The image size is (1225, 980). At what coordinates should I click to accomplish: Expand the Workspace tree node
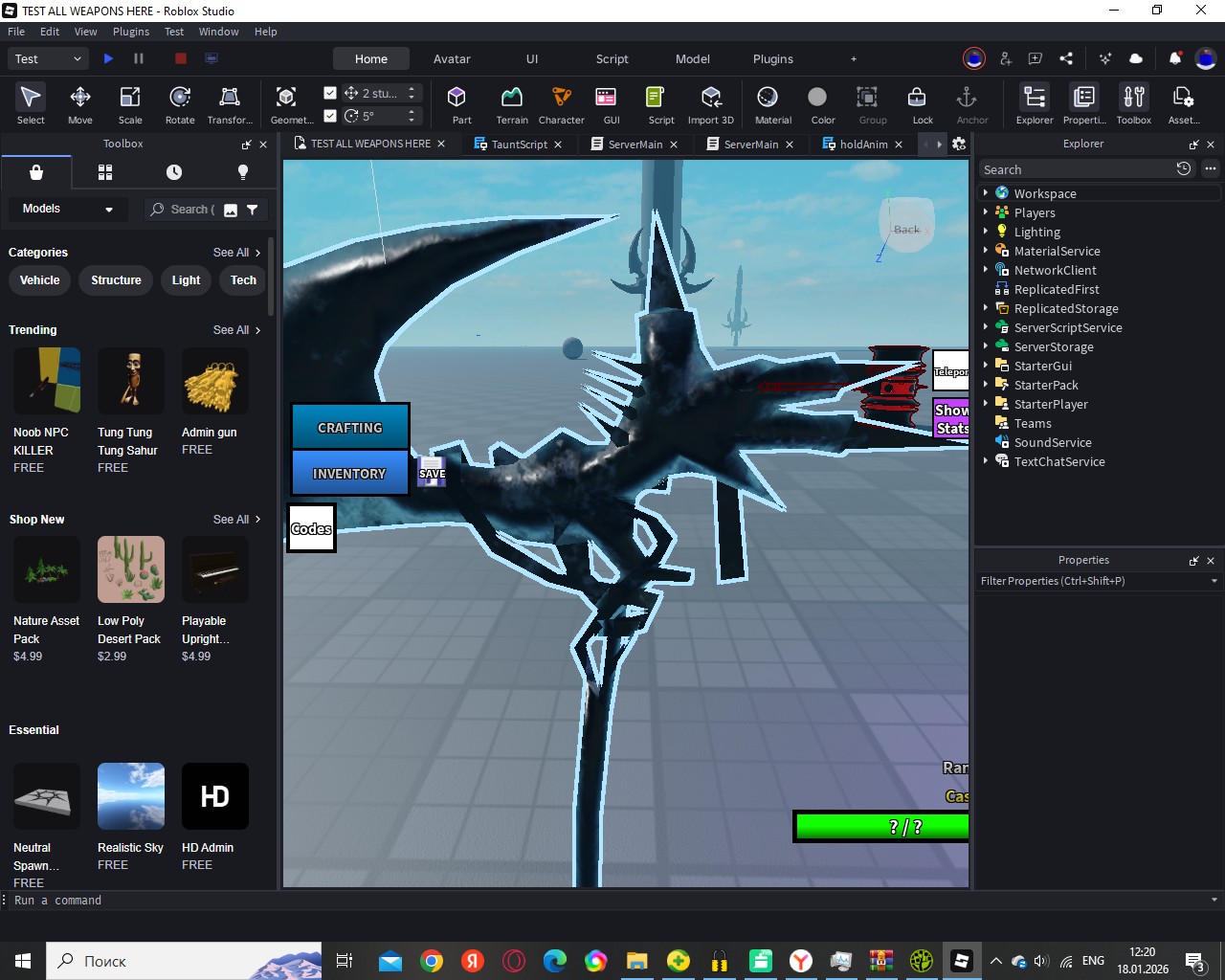pyautogui.click(x=986, y=193)
